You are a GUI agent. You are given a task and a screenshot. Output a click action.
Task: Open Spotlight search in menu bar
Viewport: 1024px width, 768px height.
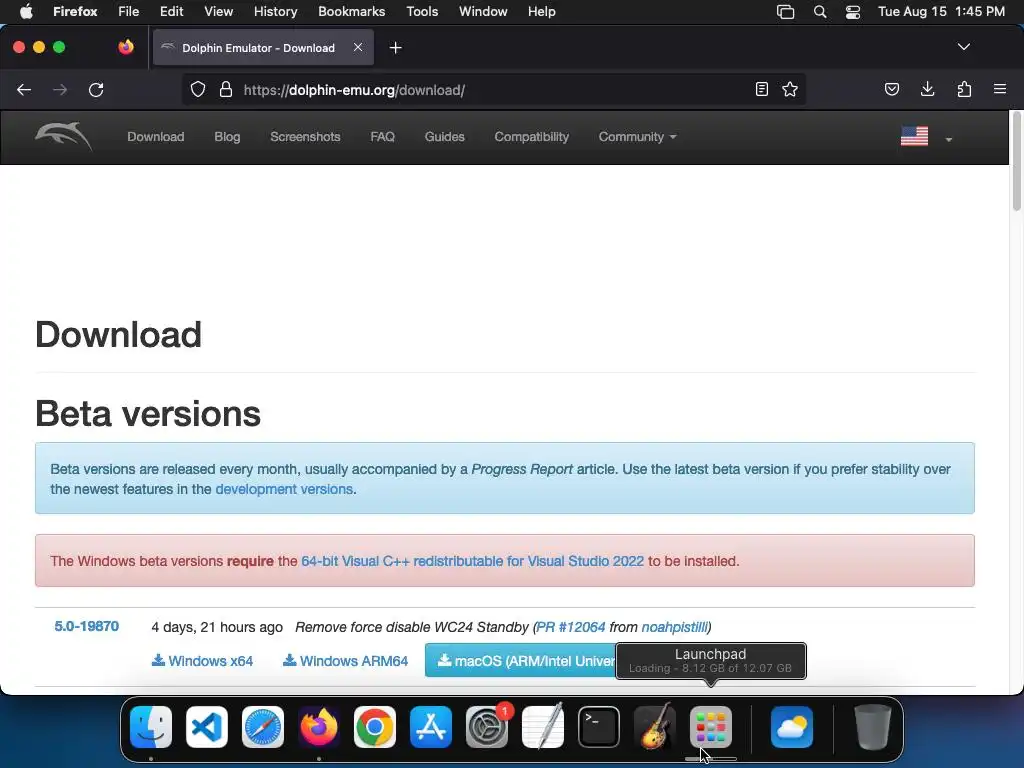tap(820, 12)
